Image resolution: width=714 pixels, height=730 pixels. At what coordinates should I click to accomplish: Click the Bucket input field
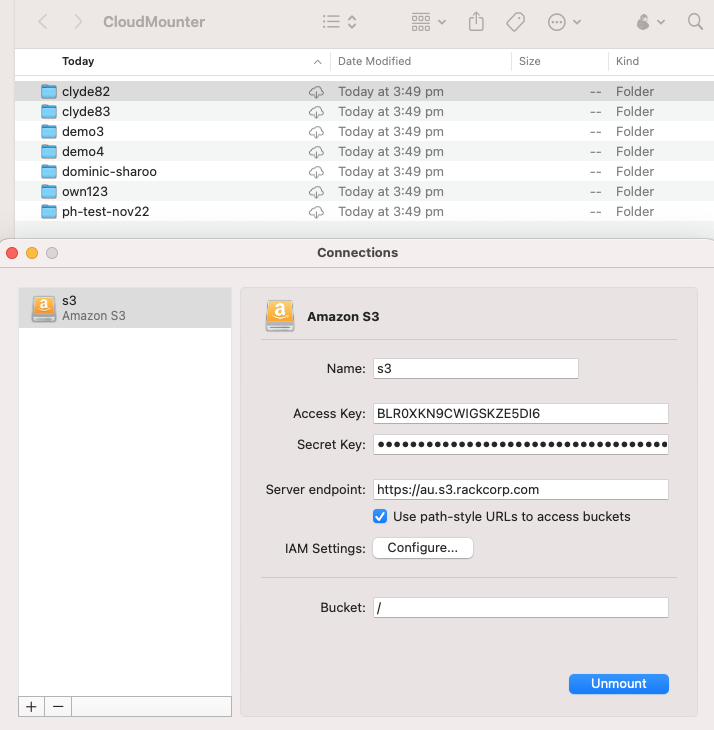point(520,608)
